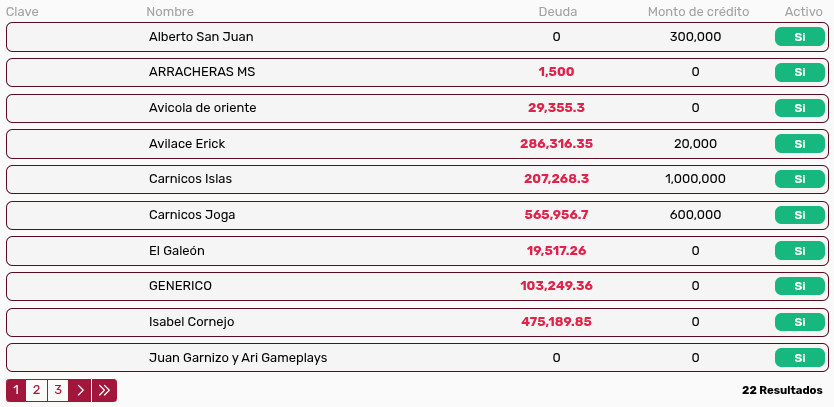834x407 pixels.
Task: Select Carnicos Joga client name
Action: (192, 215)
